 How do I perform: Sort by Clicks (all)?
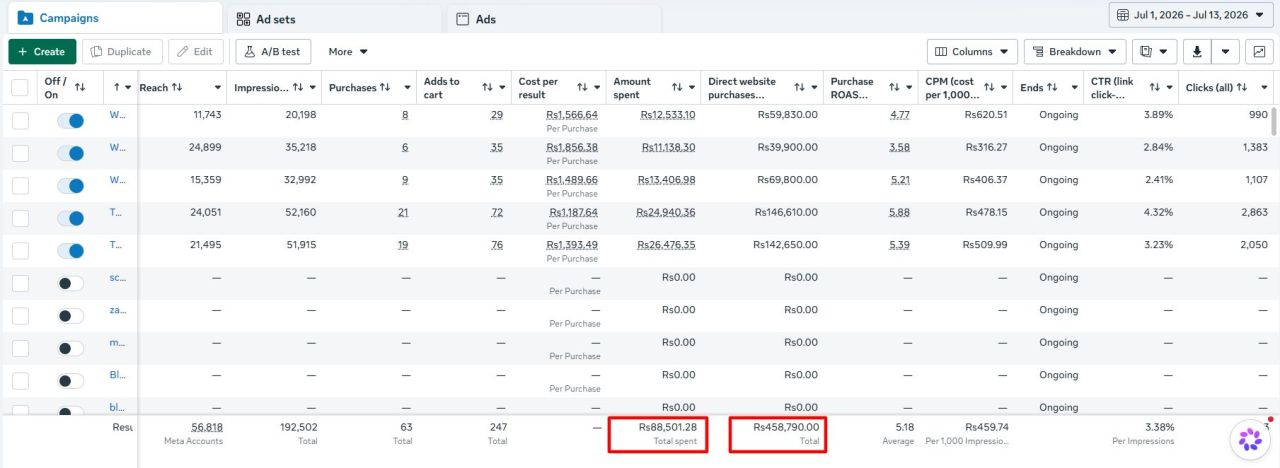pos(1248,88)
